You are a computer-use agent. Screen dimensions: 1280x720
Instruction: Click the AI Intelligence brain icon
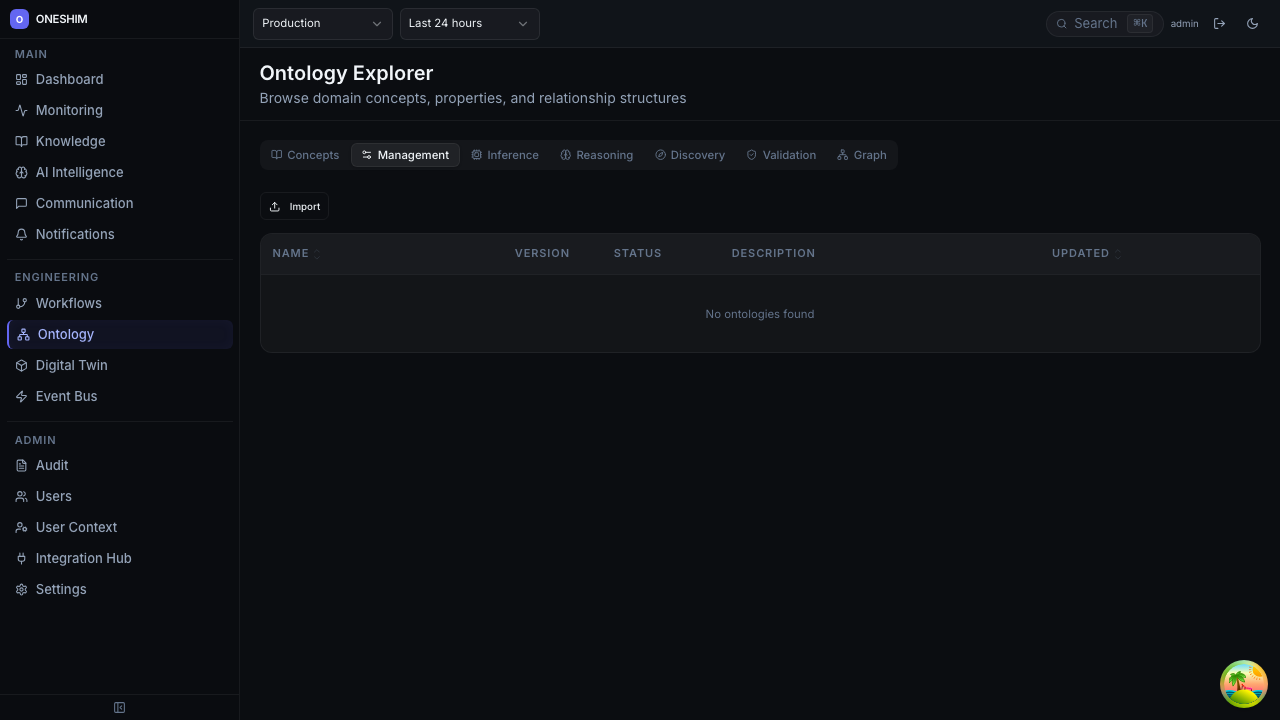click(x=21, y=172)
